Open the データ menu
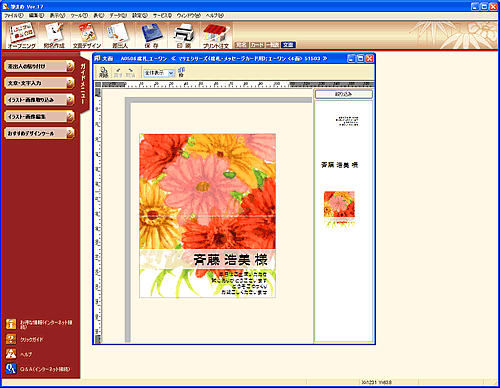 (x=118, y=15)
